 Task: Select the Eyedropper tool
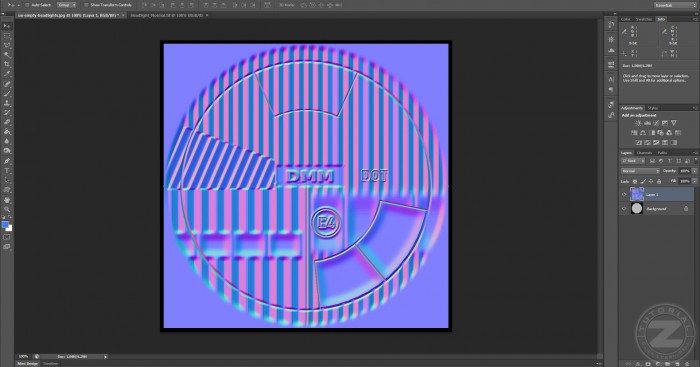(7, 74)
